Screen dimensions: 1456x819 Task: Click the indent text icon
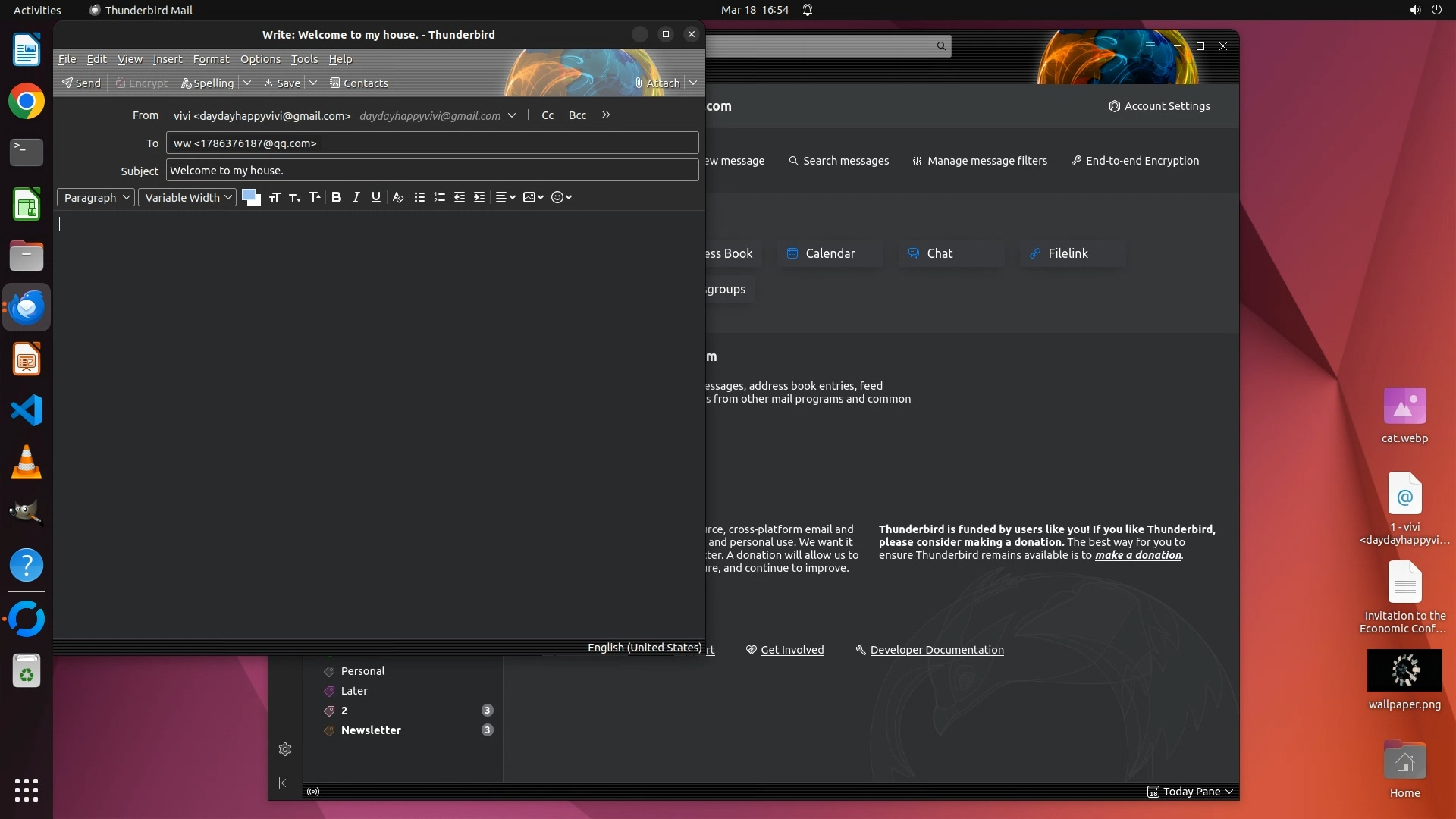tap(479, 197)
